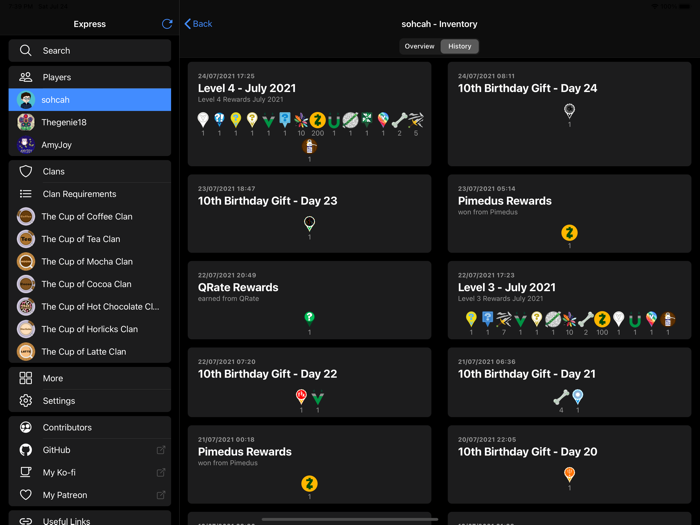The width and height of the screenshot is (700, 525).
Task: Click the Clans shield icon
Action: (x=26, y=172)
